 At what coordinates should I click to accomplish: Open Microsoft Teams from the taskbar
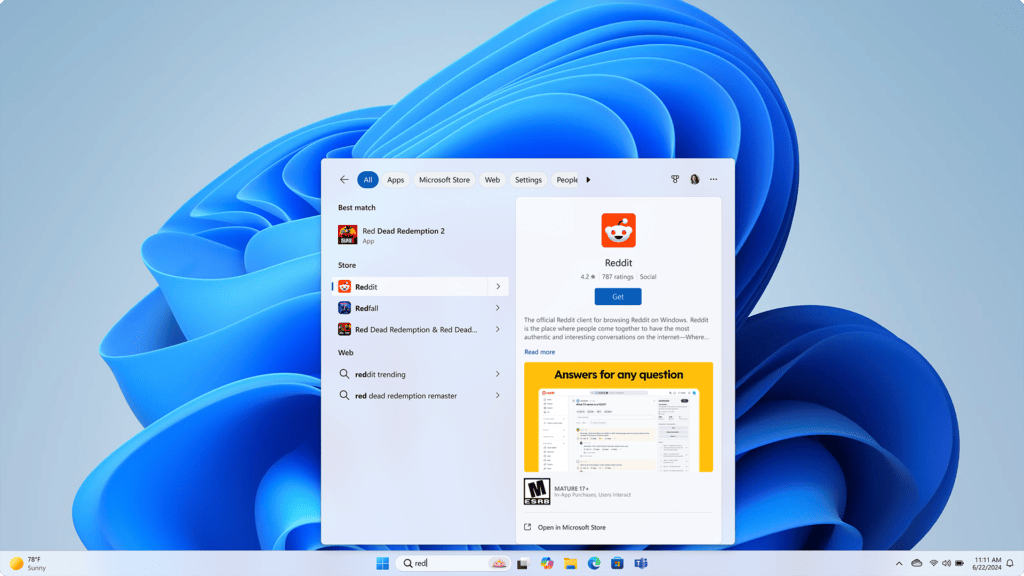click(x=640, y=562)
